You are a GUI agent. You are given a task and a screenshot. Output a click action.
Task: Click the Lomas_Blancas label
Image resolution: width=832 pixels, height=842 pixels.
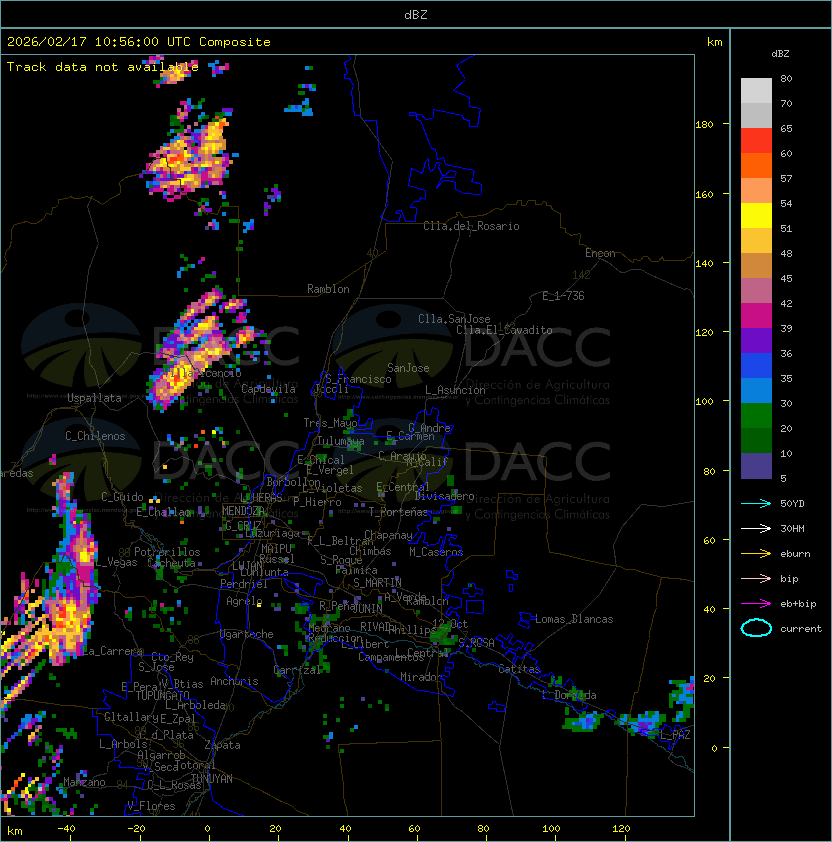click(574, 619)
